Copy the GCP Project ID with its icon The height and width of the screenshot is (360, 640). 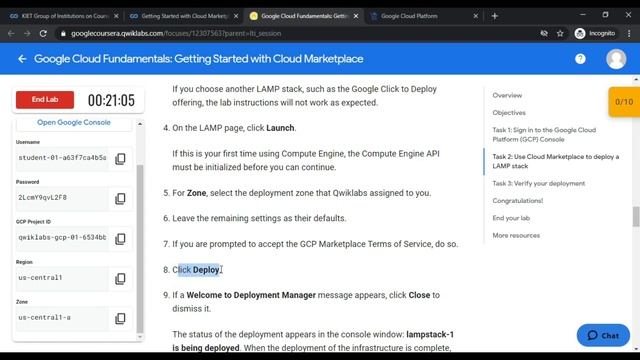pyautogui.click(x=120, y=238)
